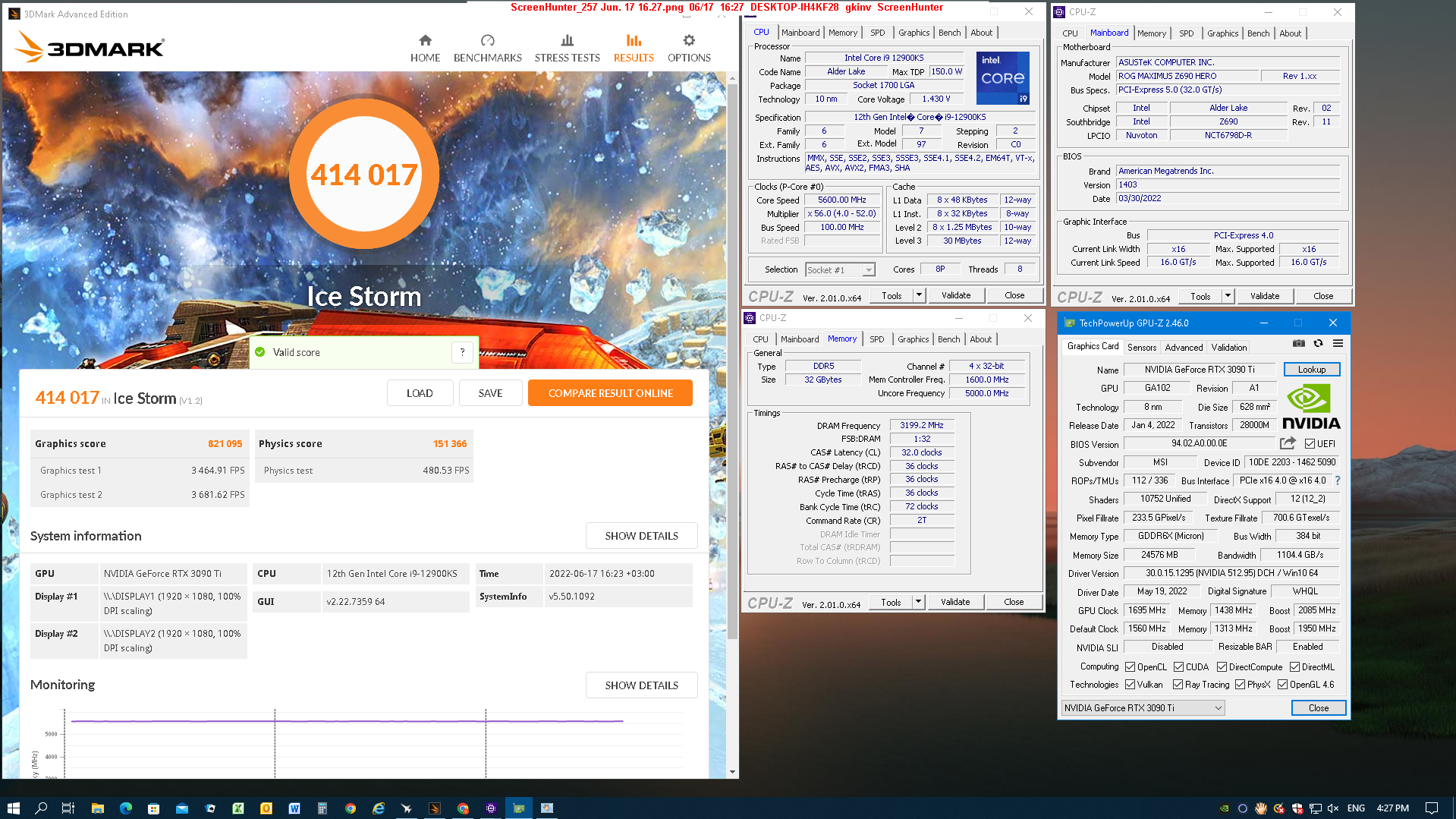This screenshot has height=819, width=1456.
Task: Click COMPARE RESULT ONLINE button
Action: click(610, 393)
